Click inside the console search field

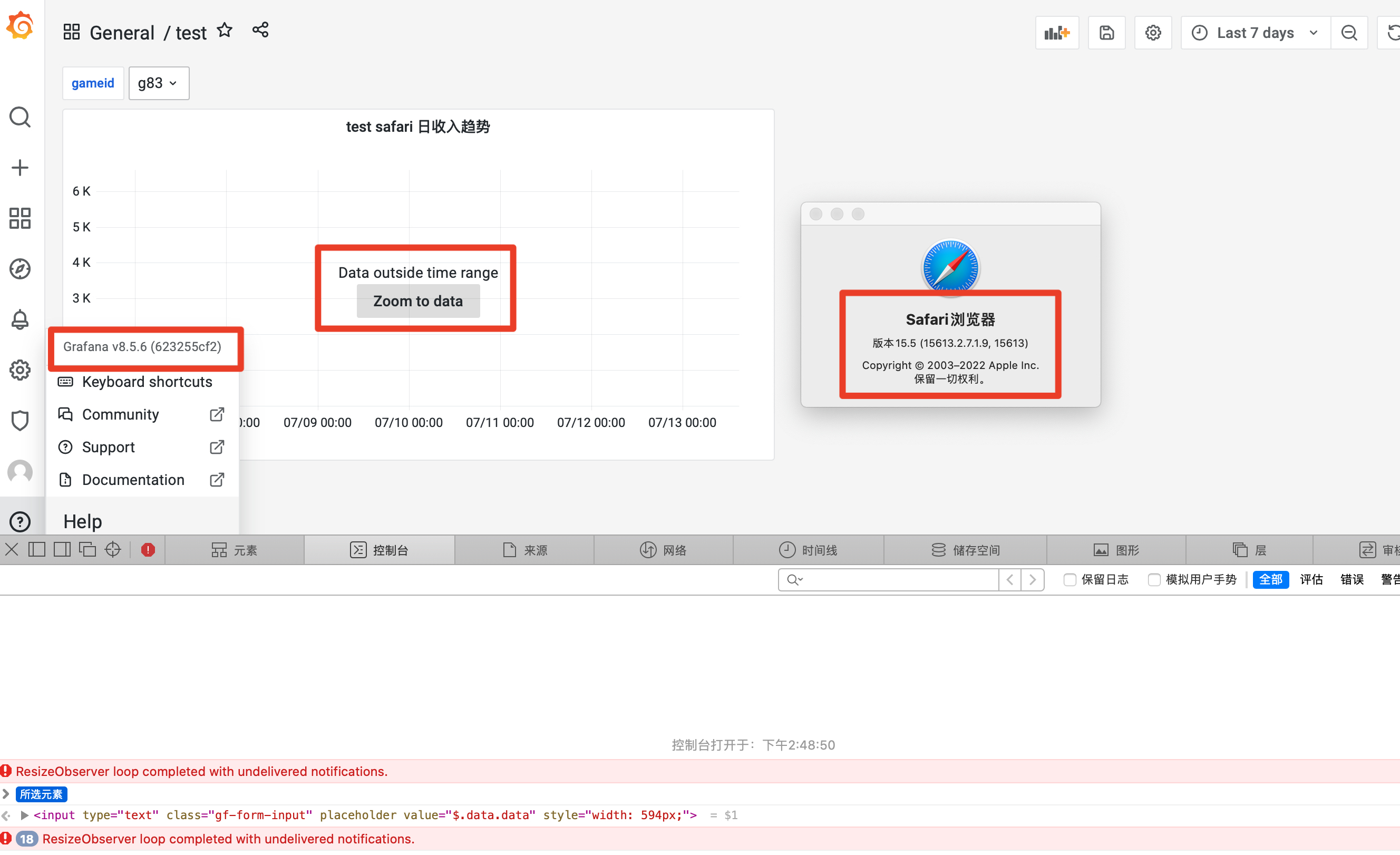tap(892, 579)
